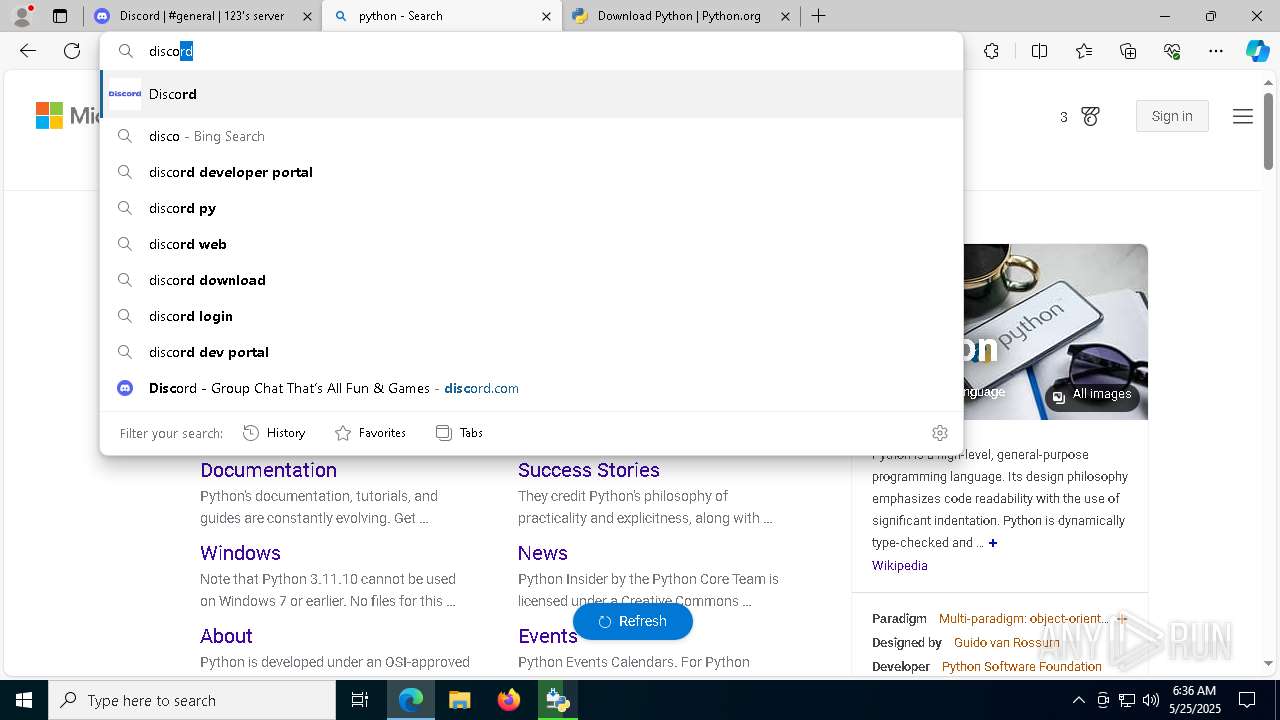Close the python - Search tab
The height and width of the screenshot is (720, 1280).
[x=546, y=16]
